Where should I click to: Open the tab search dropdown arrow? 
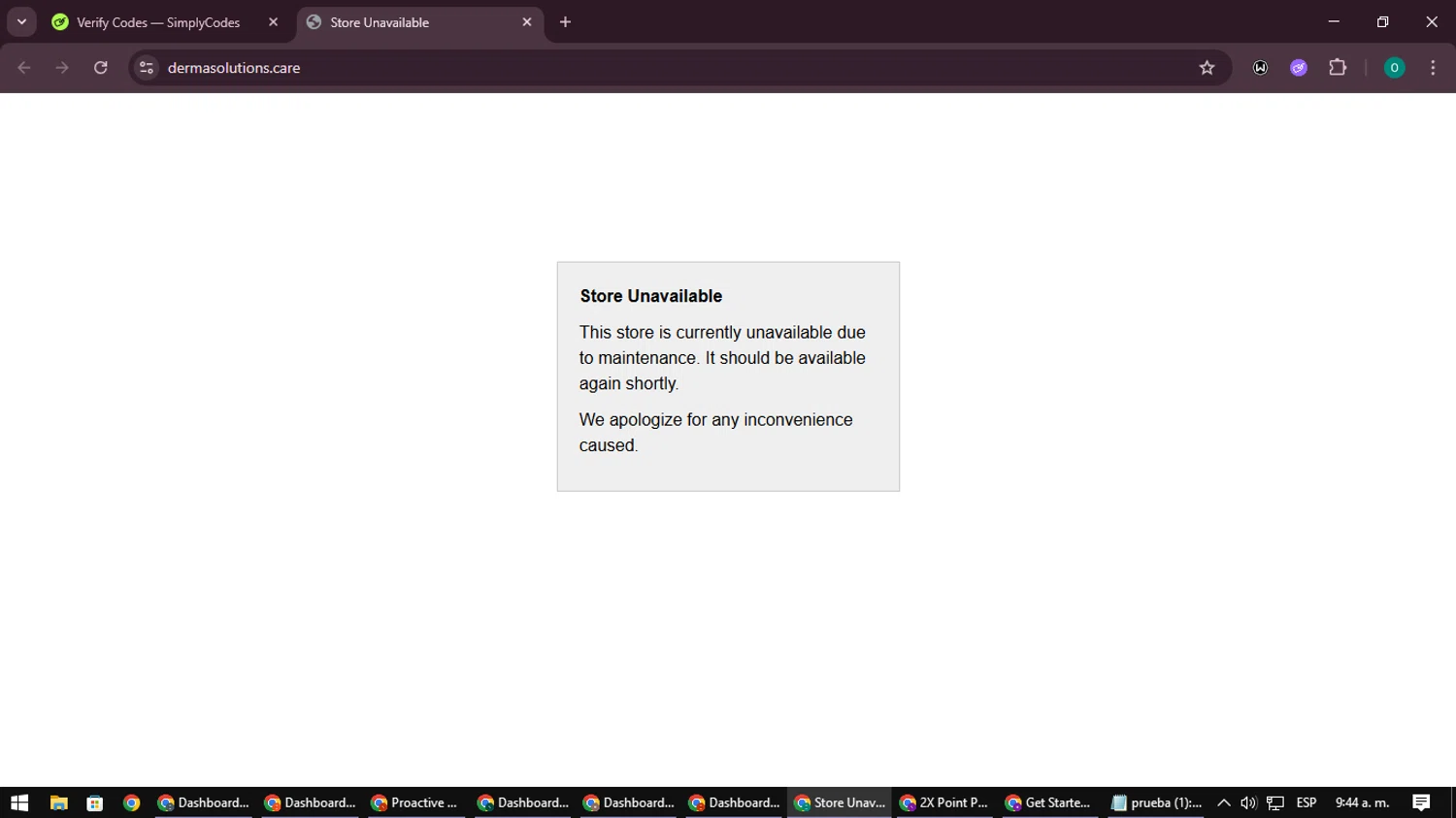21,21
